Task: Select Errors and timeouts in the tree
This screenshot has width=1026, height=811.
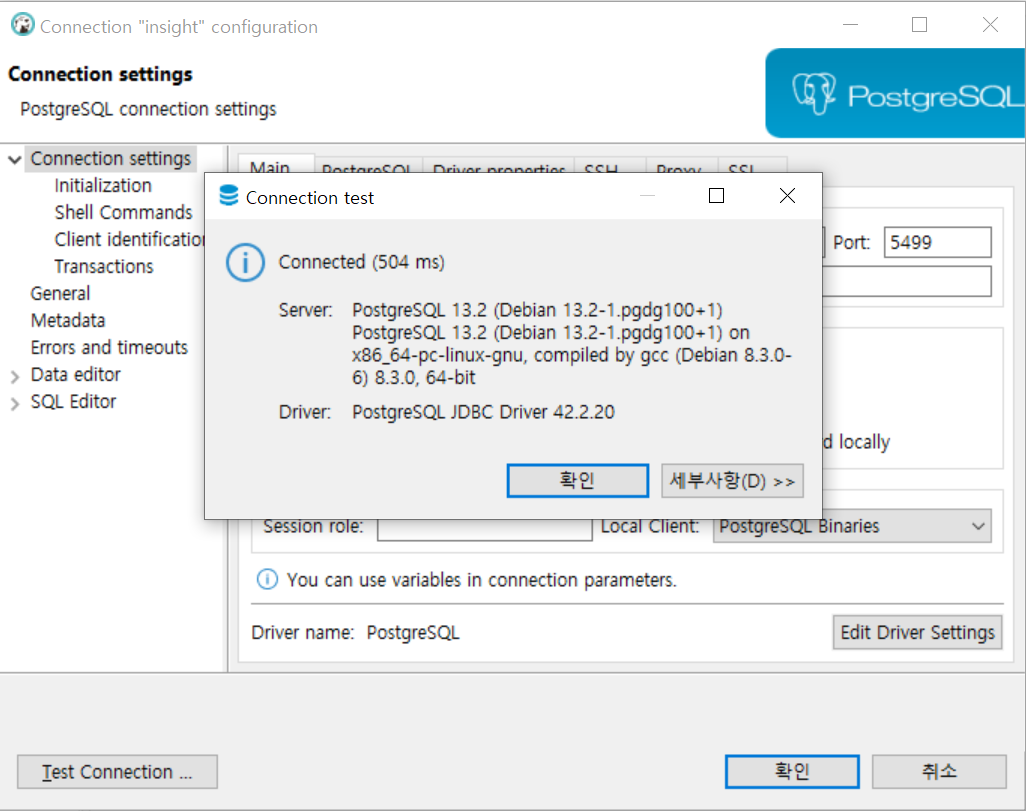Action: [x=109, y=347]
